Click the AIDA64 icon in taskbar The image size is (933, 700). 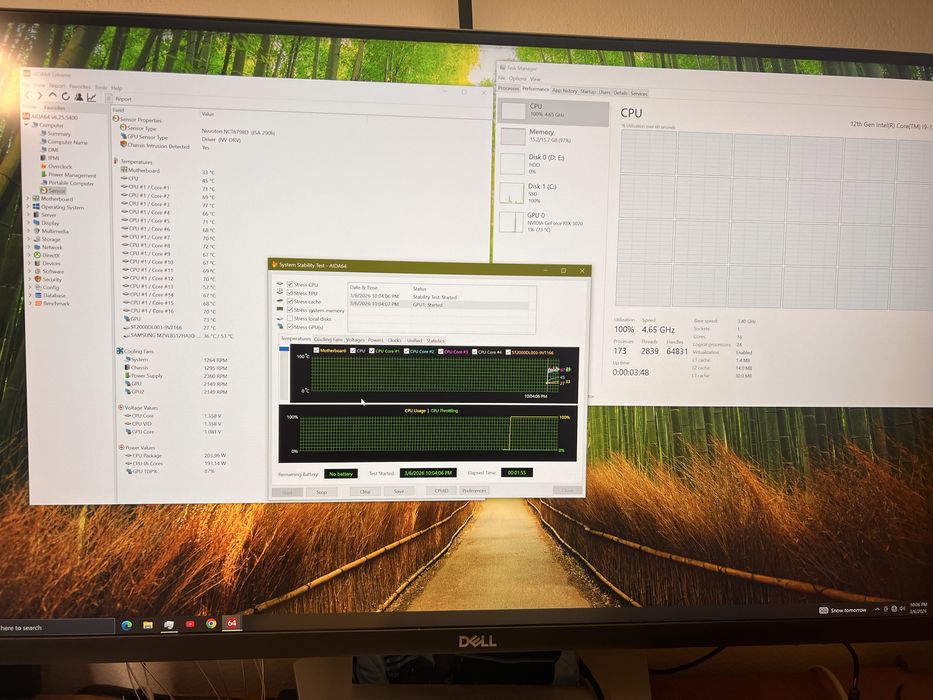(231, 623)
